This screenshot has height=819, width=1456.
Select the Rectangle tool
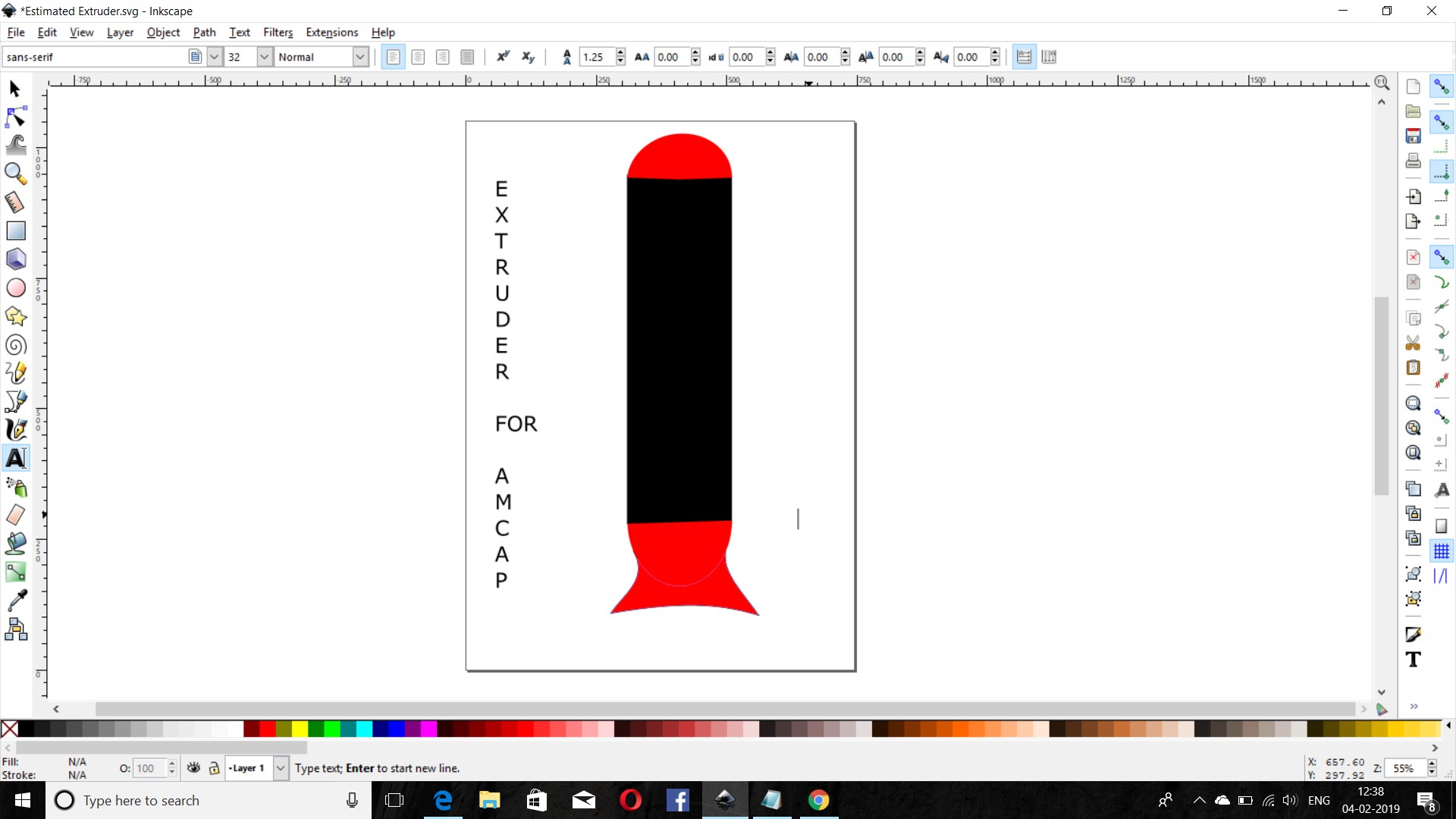click(x=16, y=231)
